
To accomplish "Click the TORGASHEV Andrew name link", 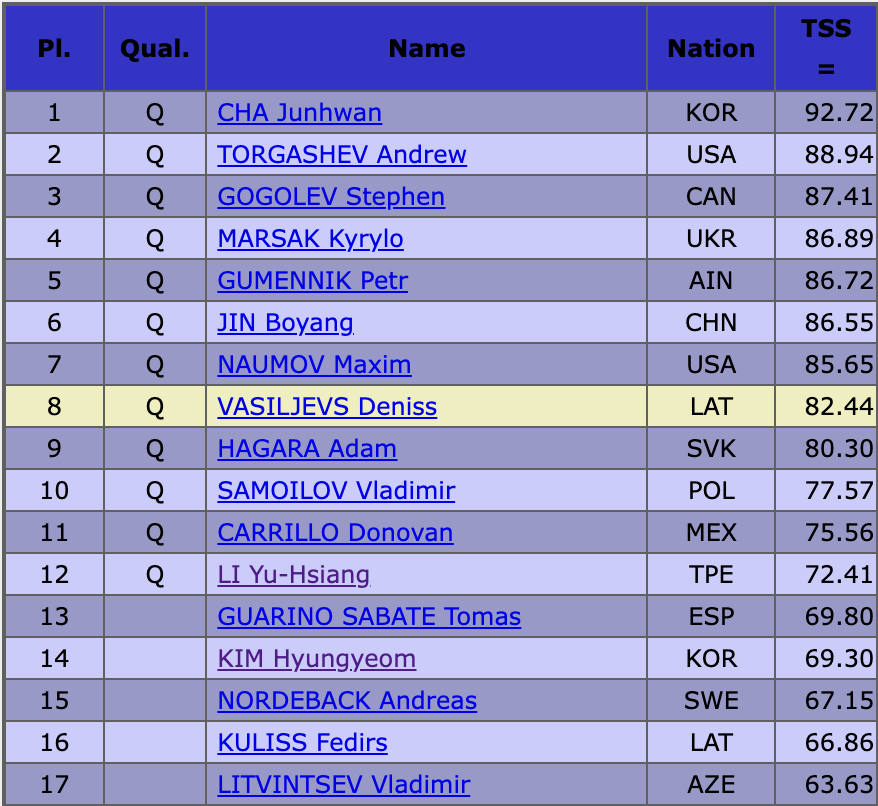I will [x=342, y=155].
